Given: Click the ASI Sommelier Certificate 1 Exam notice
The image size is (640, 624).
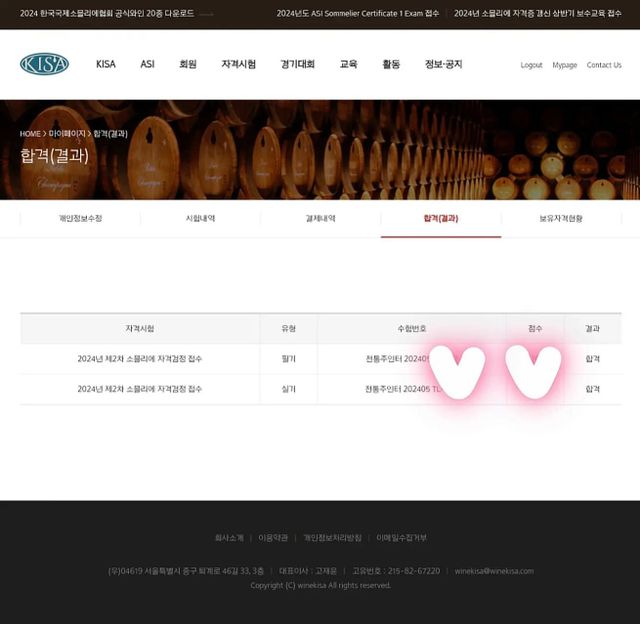Looking at the screenshot, I should tap(358, 13).
